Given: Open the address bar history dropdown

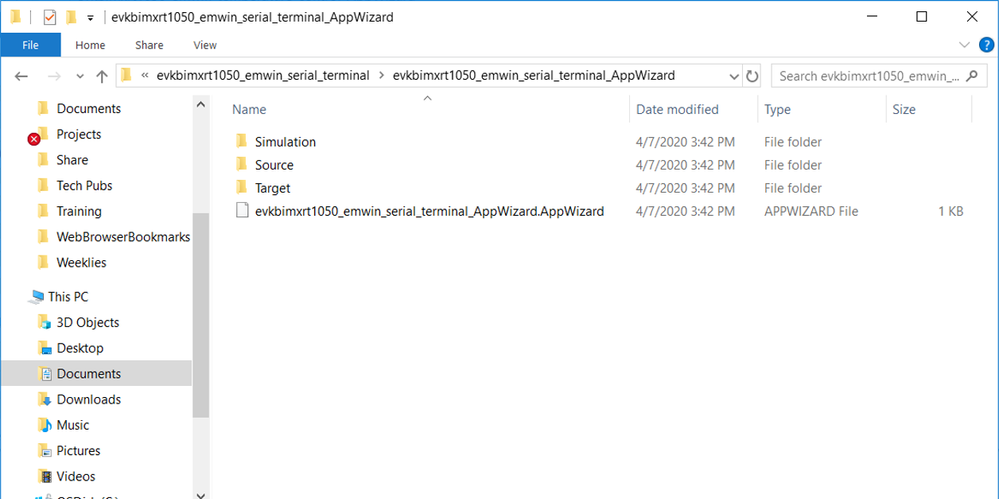Looking at the screenshot, I should [734, 76].
